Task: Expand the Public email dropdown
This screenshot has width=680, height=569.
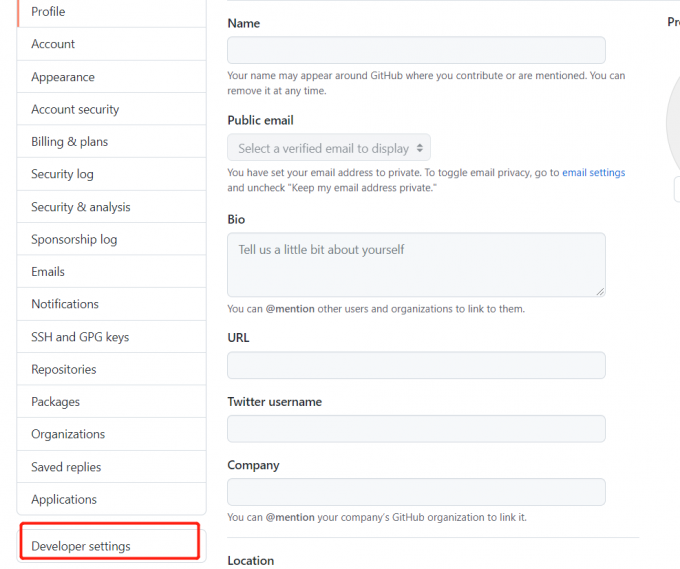Action: click(x=329, y=148)
